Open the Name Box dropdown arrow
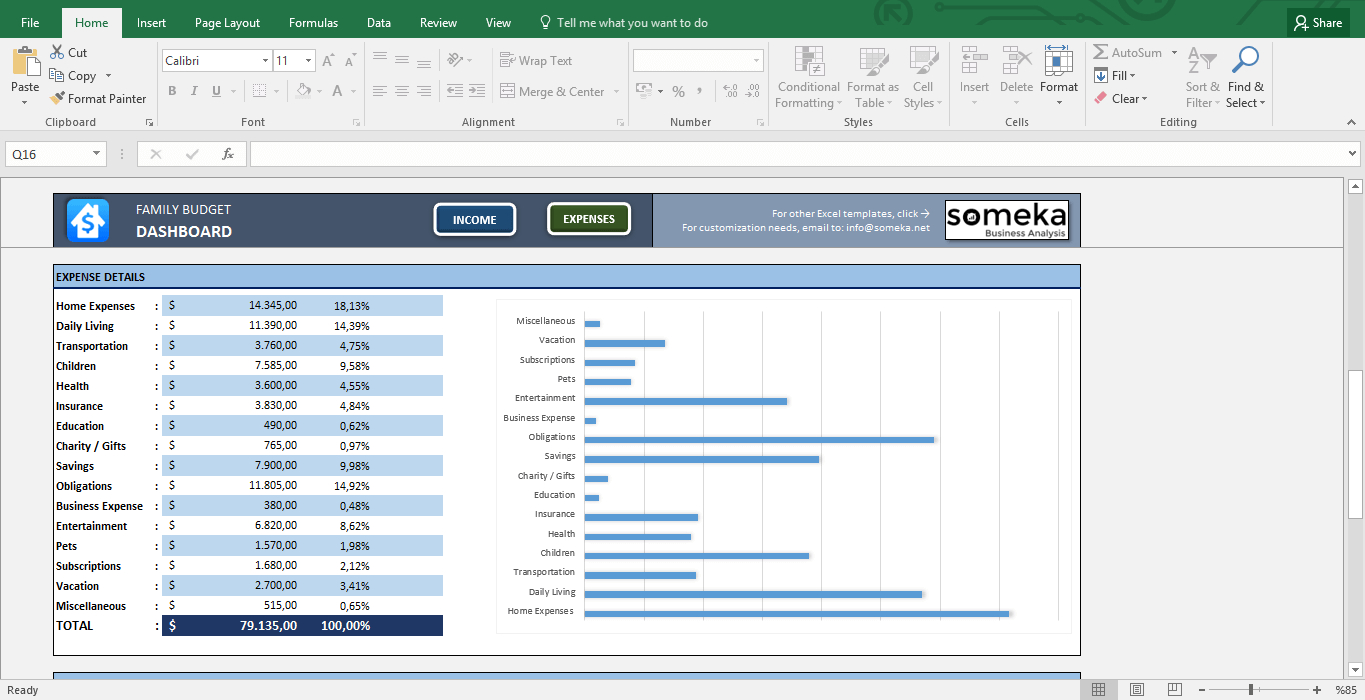1365x700 pixels. pyautogui.click(x=97, y=154)
